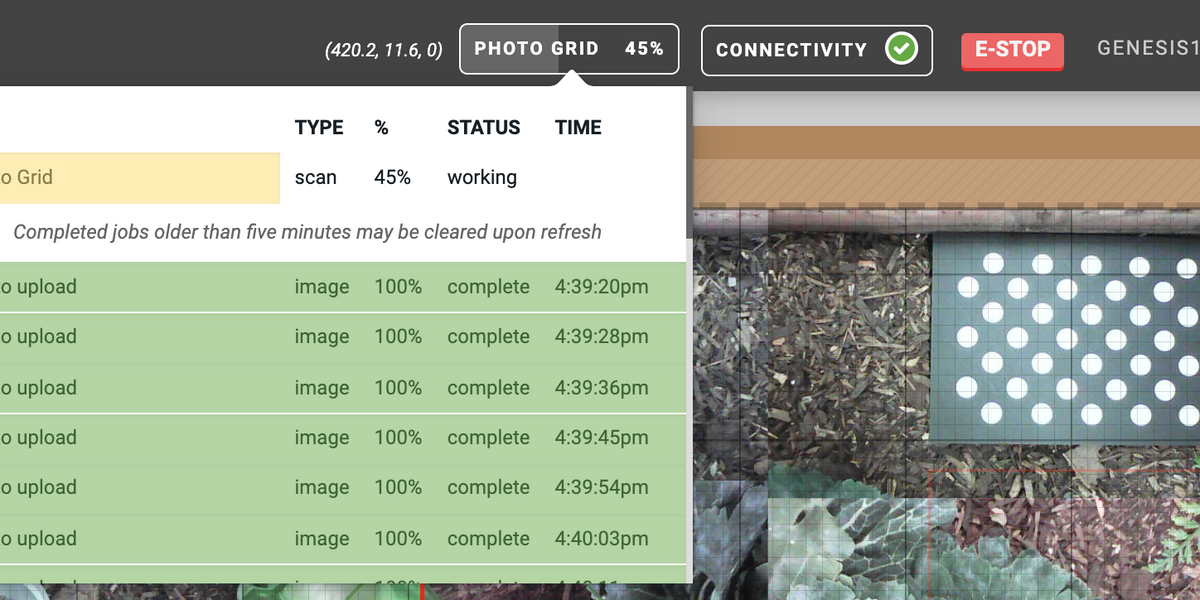The image size is (1200, 600).
Task: Click 45% in the scan job row
Action: (393, 178)
